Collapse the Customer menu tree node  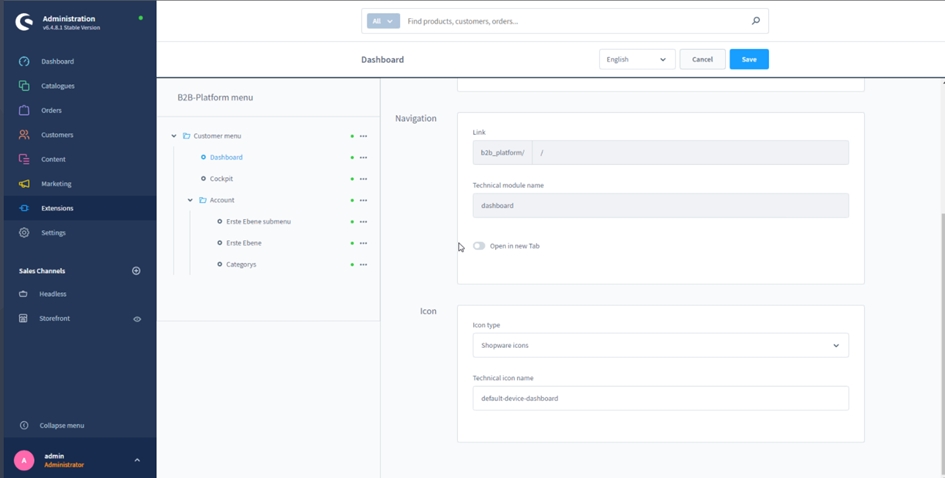pos(174,136)
